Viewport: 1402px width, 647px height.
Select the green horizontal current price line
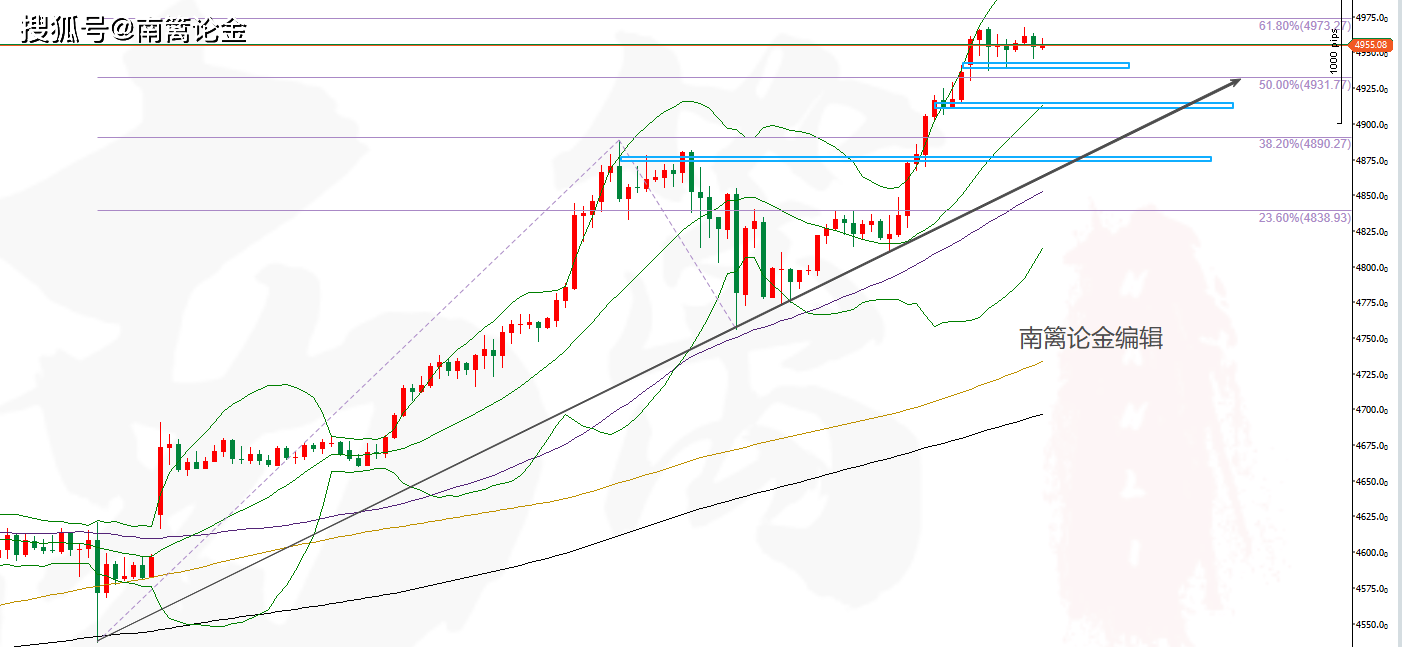500,45
